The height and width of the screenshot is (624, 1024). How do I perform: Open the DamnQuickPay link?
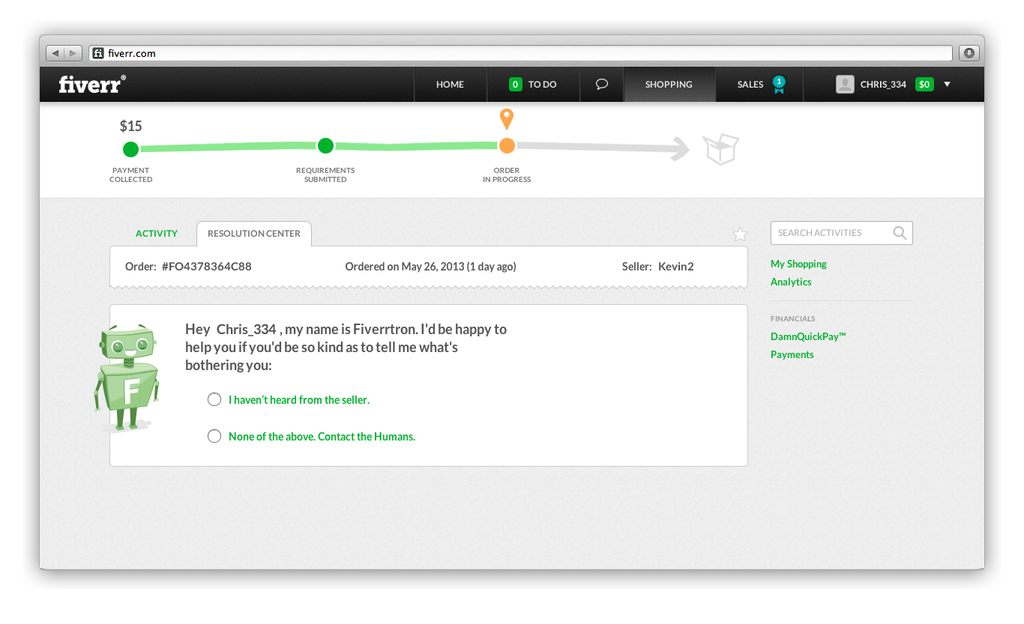pyautogui.click(x=808, y=336)
